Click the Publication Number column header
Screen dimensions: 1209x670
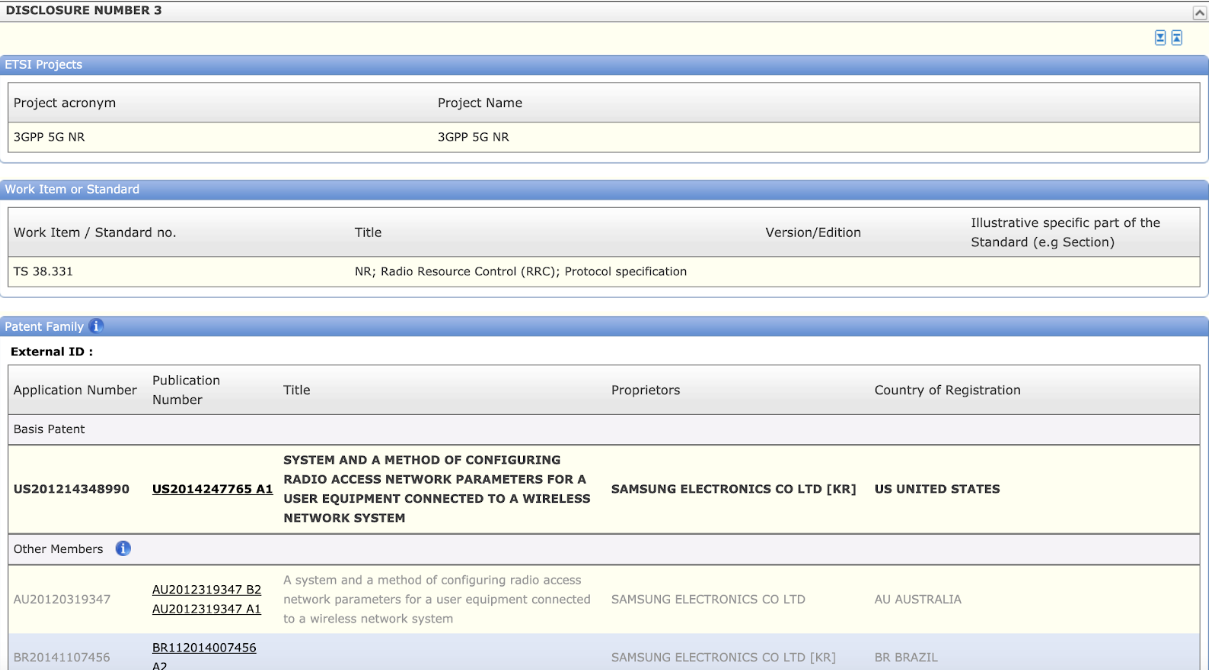[186, 390]
